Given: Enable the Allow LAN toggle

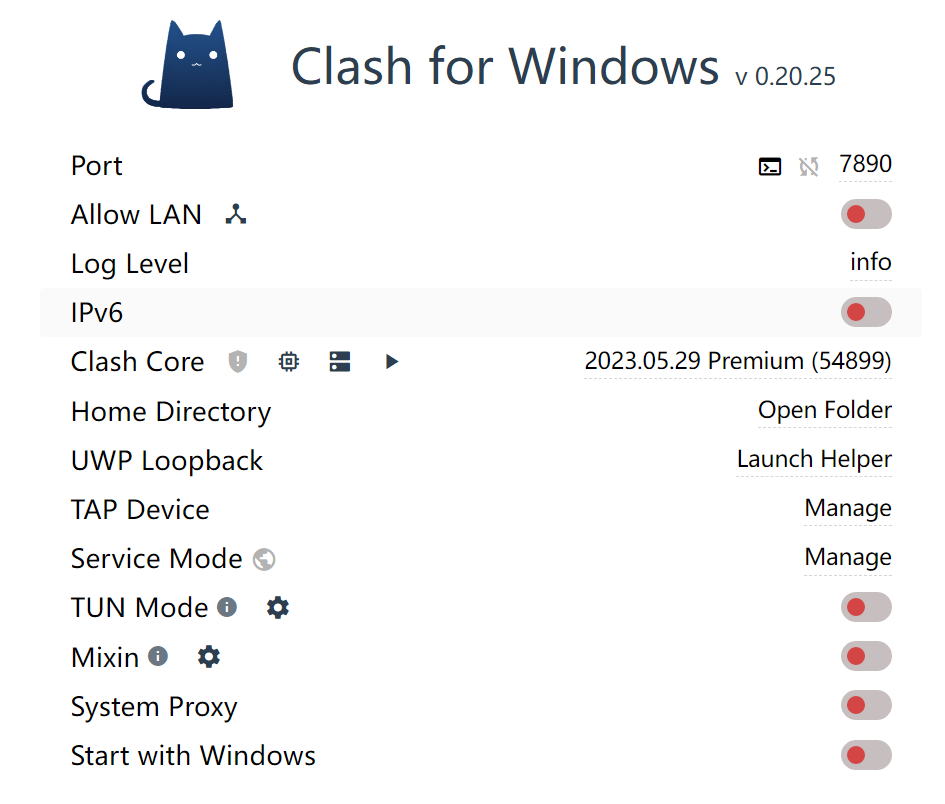Looking at the screenshot, I should [x=866, y=214].
